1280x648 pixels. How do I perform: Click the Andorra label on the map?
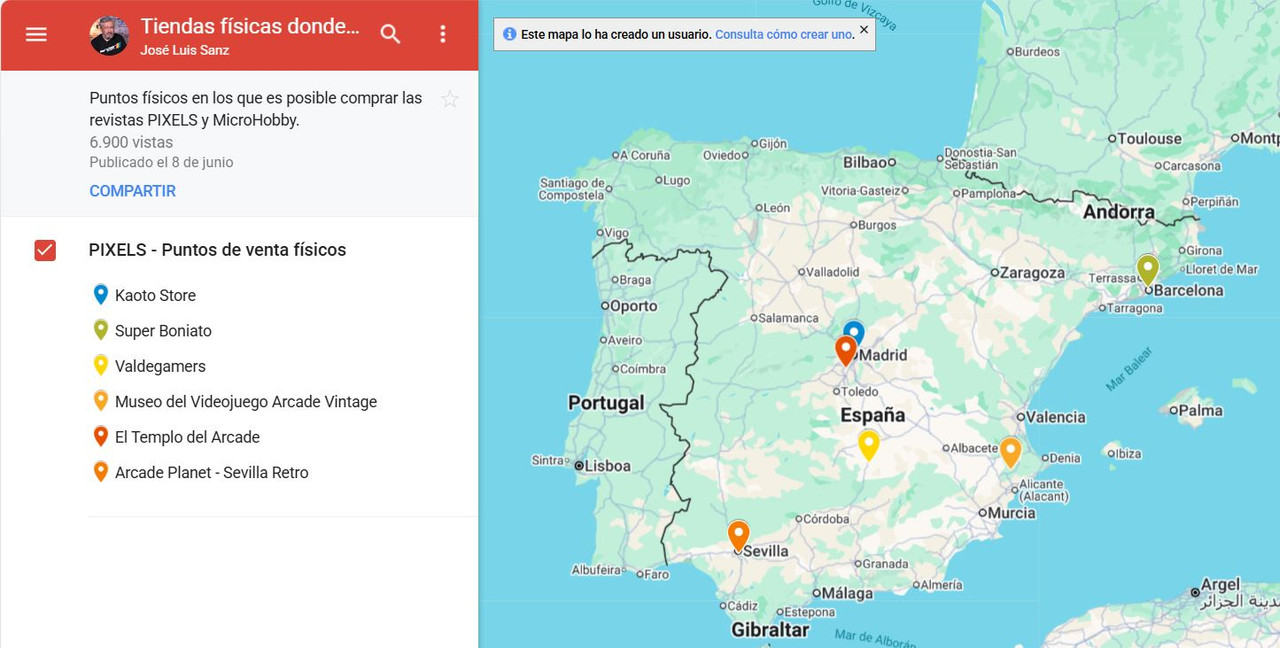coord(1118,212)
